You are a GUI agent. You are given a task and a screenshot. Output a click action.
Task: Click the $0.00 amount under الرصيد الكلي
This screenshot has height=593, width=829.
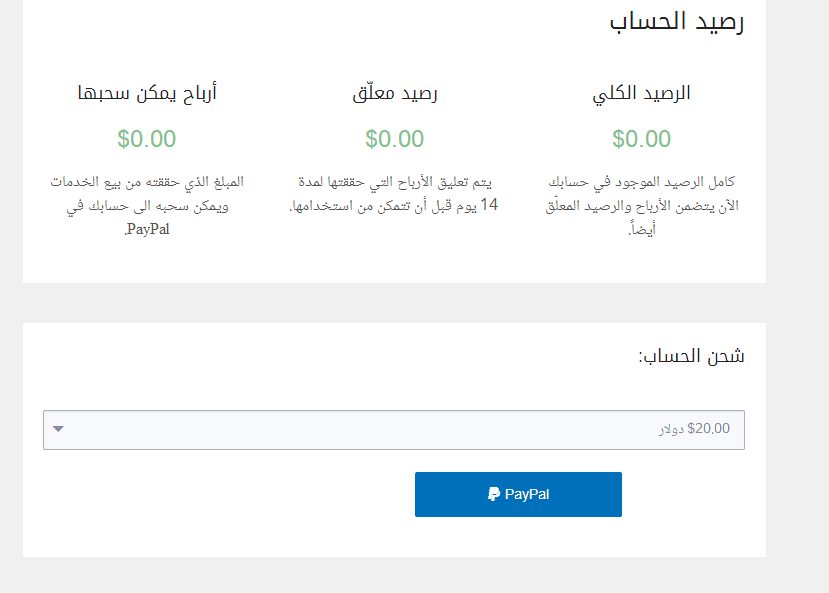pos(642,139)
